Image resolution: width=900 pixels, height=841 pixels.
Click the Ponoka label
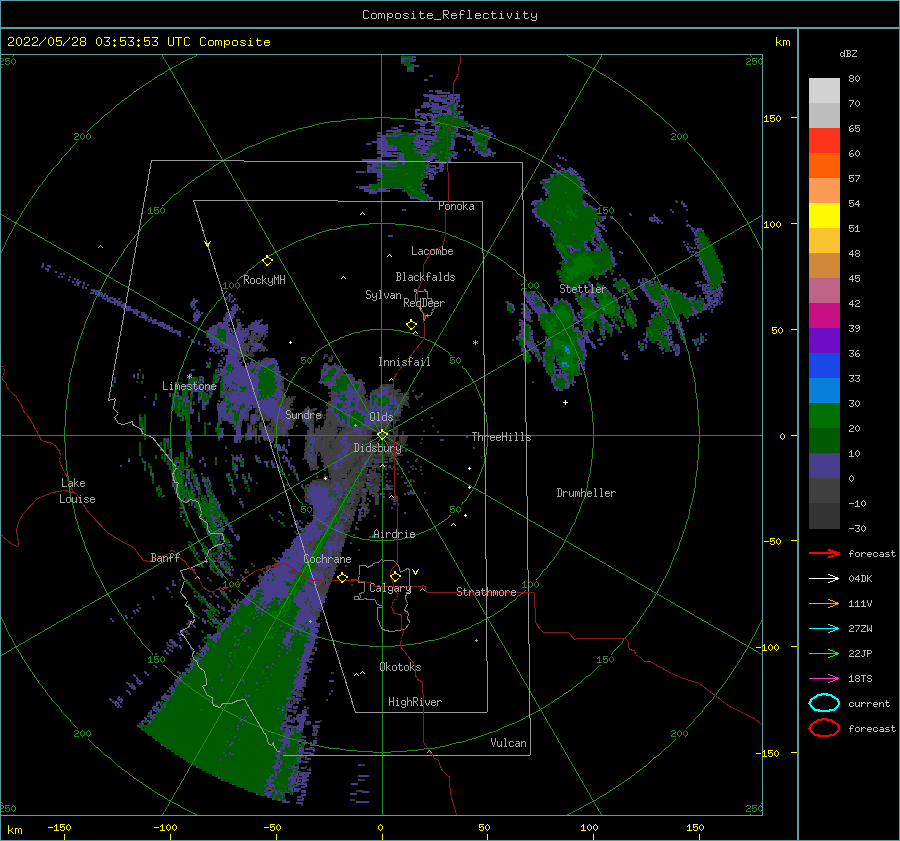tap(456, 206)
